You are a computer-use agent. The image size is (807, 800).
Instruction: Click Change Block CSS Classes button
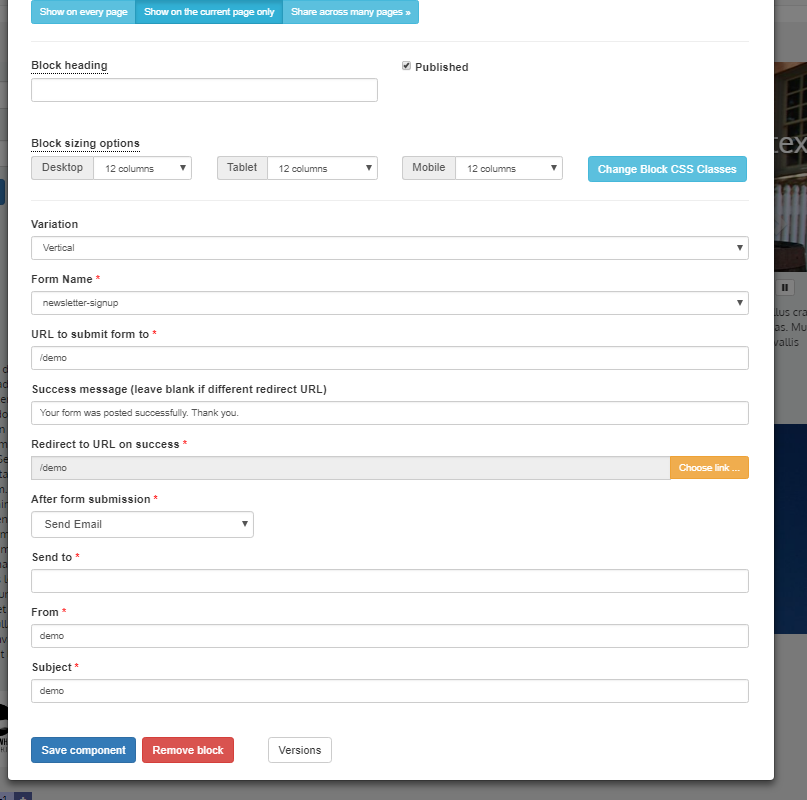pos(667,169)
